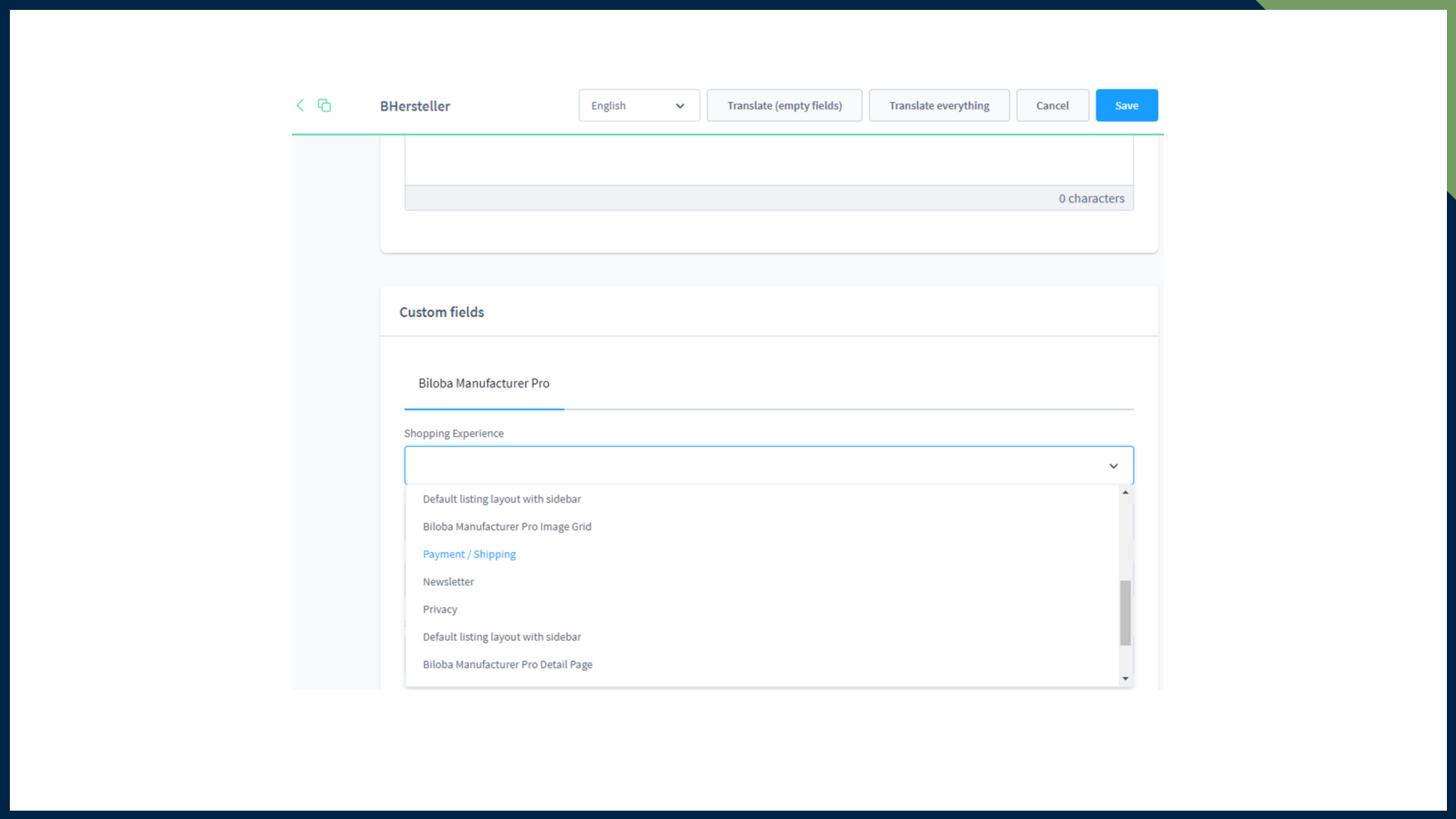
Task: Switch to Biloba Manufacturer Pro tab
Action: [x=484, y=384]
